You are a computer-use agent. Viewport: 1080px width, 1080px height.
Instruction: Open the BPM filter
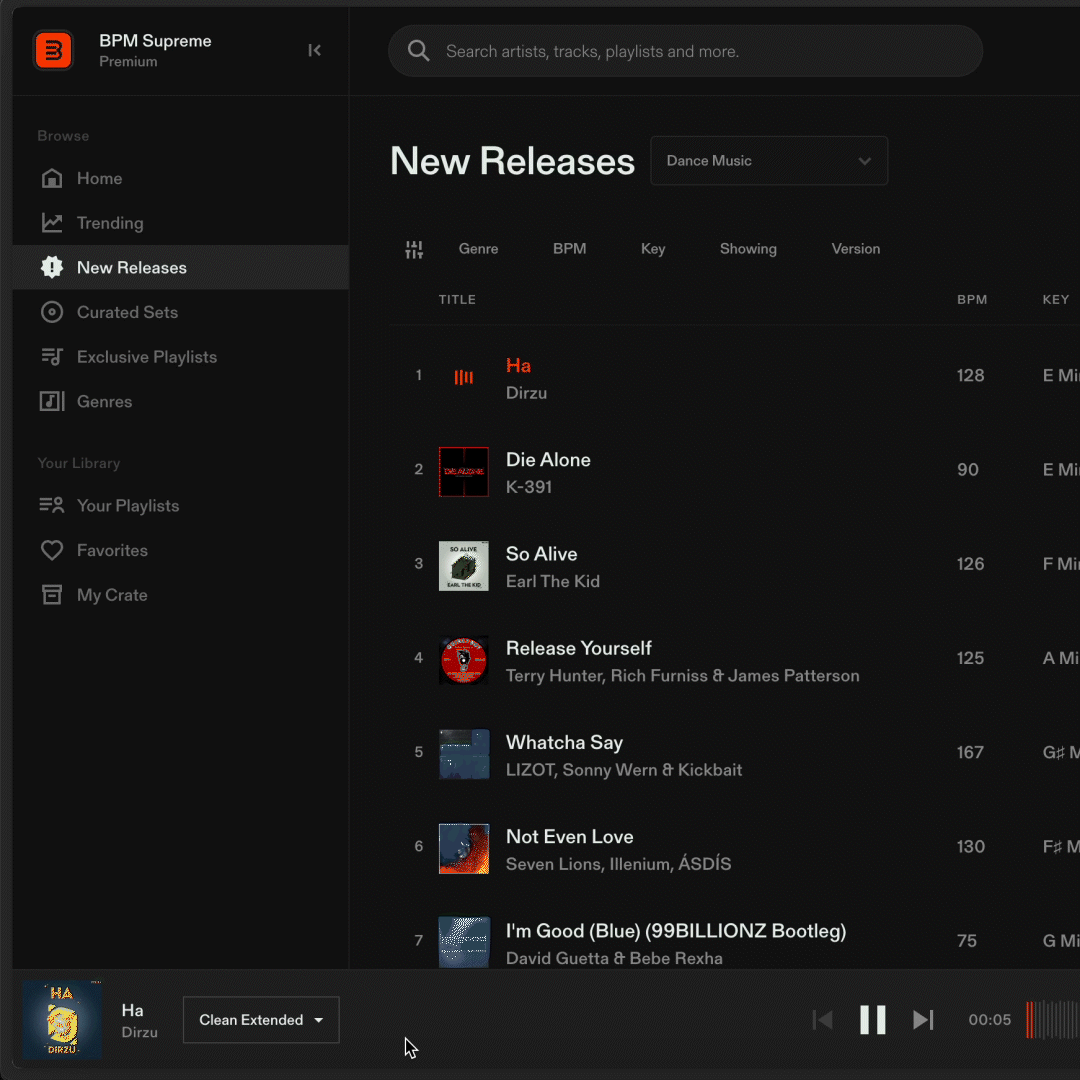569,249
